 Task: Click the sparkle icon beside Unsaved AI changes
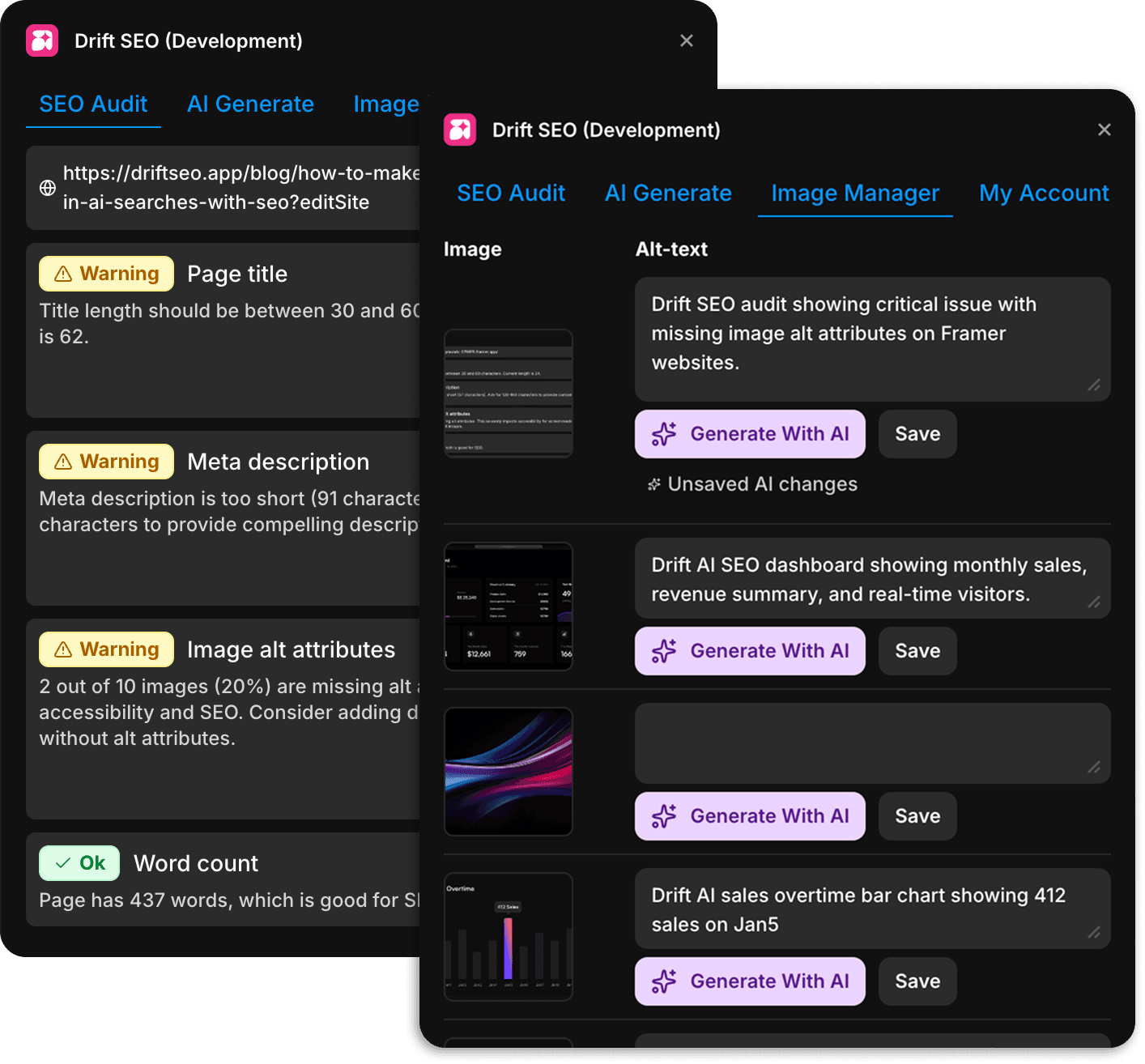[654, 484]
